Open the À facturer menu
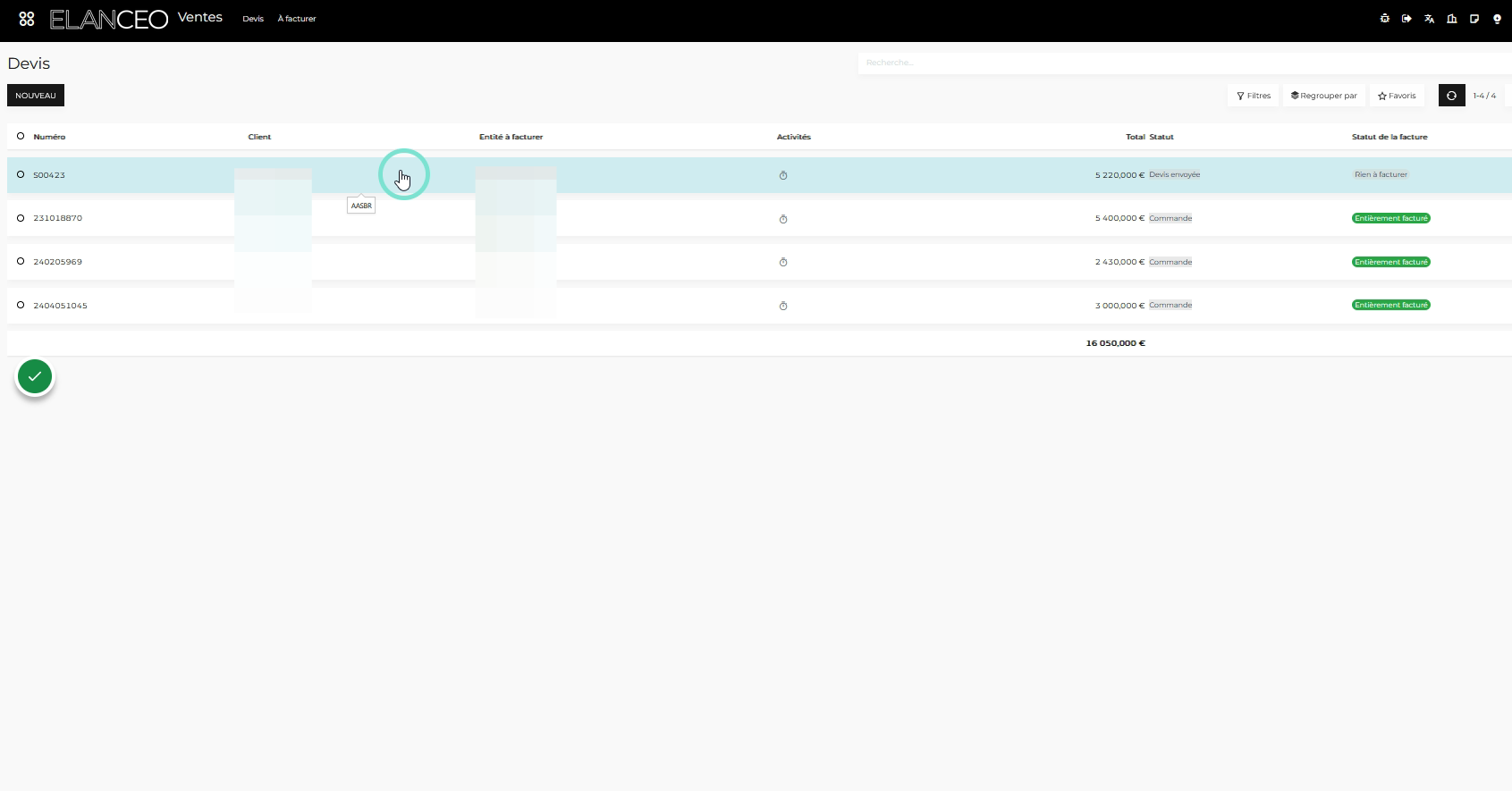The width and height of the screenshot is (1512, 791). 297,19
